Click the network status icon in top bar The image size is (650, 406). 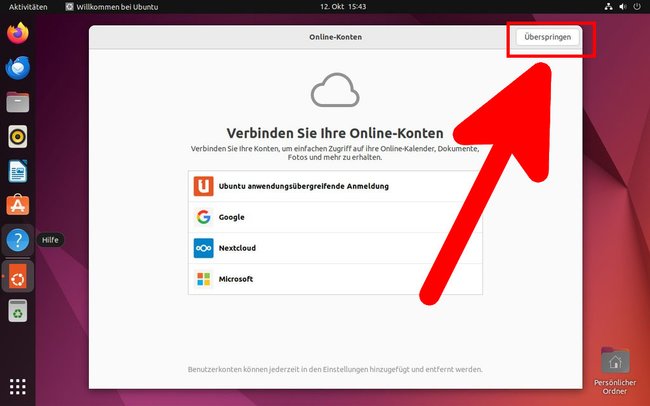pyautogui.click(x=608, y=7)
